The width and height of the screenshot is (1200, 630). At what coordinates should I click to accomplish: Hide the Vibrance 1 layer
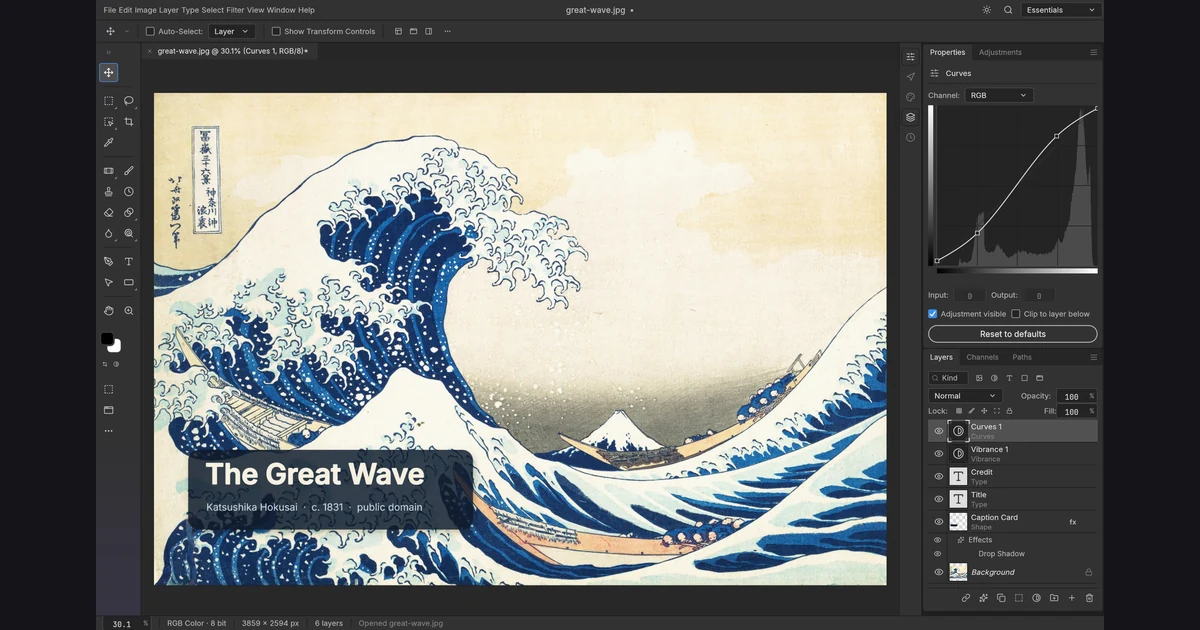(939, 454)
